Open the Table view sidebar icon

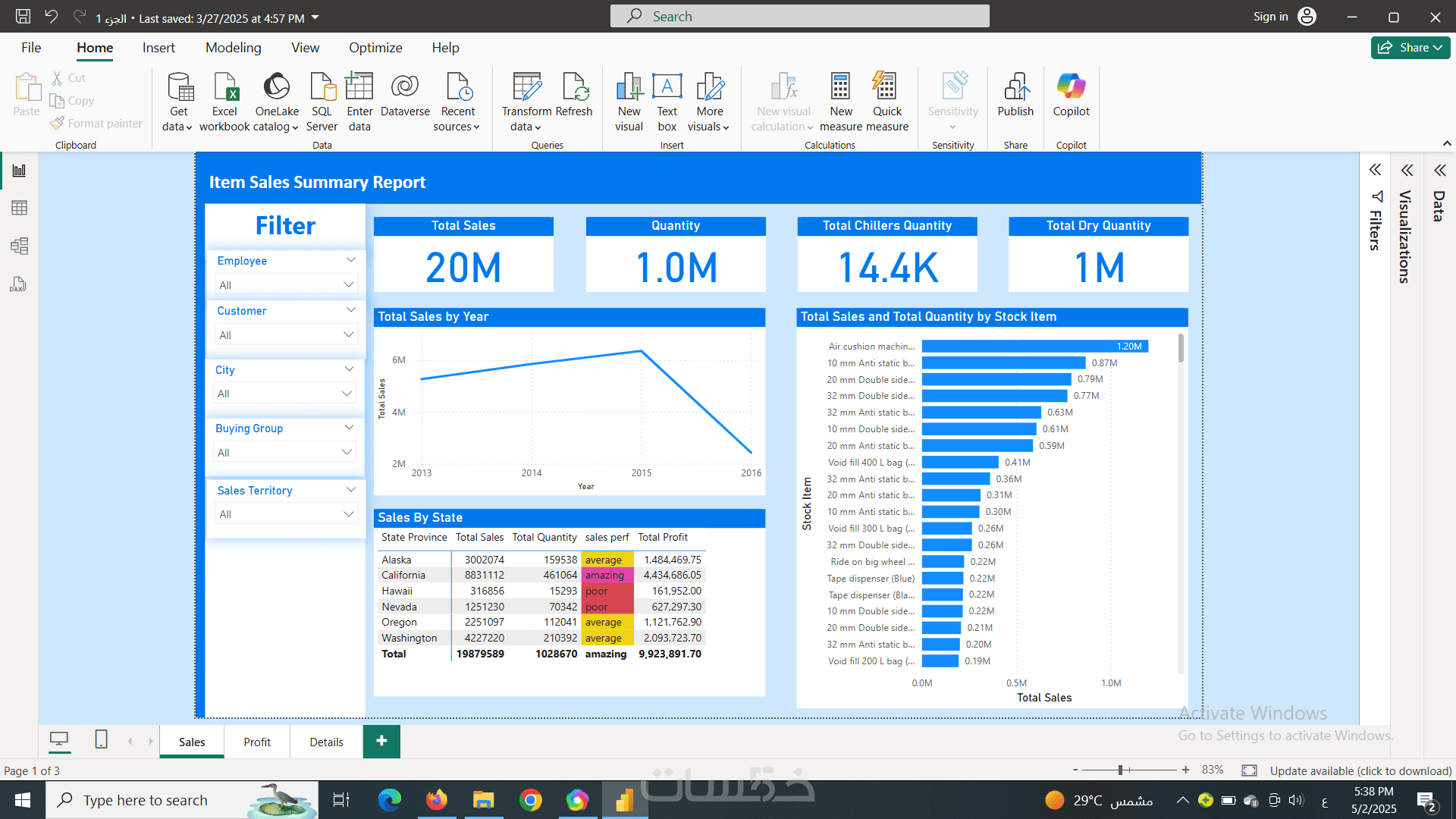(19, 208)
